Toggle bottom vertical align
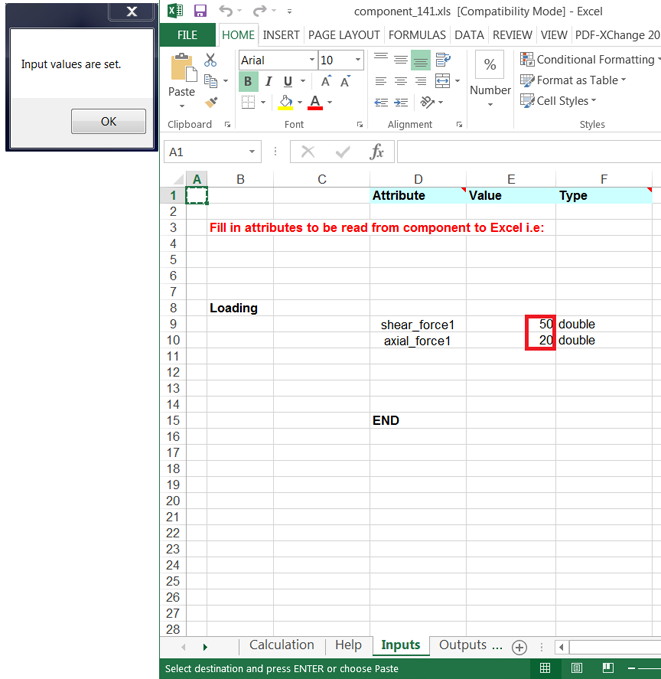Viewport: 661px width, 679px height. point(420,59)
